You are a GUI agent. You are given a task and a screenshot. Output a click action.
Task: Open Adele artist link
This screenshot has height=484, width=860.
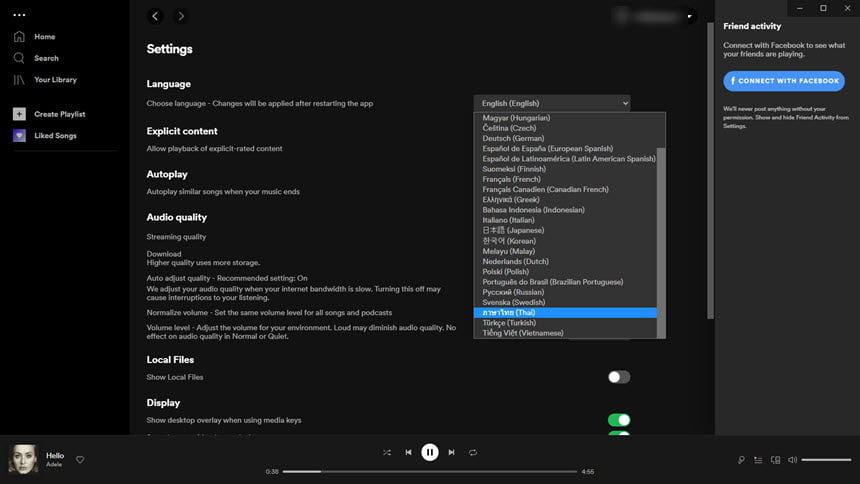(54, 464)
